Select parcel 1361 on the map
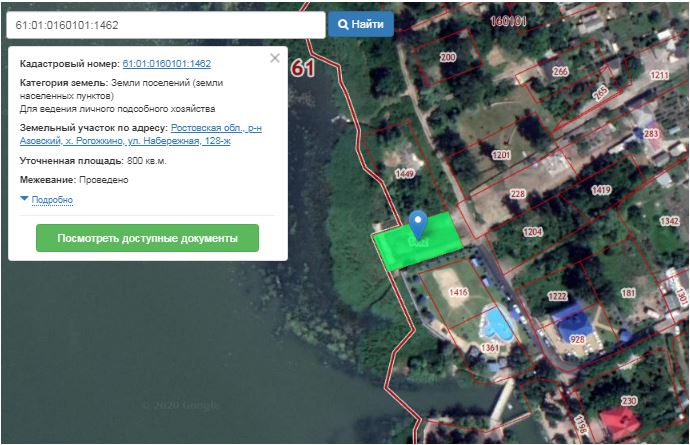 tap(489, 347)
